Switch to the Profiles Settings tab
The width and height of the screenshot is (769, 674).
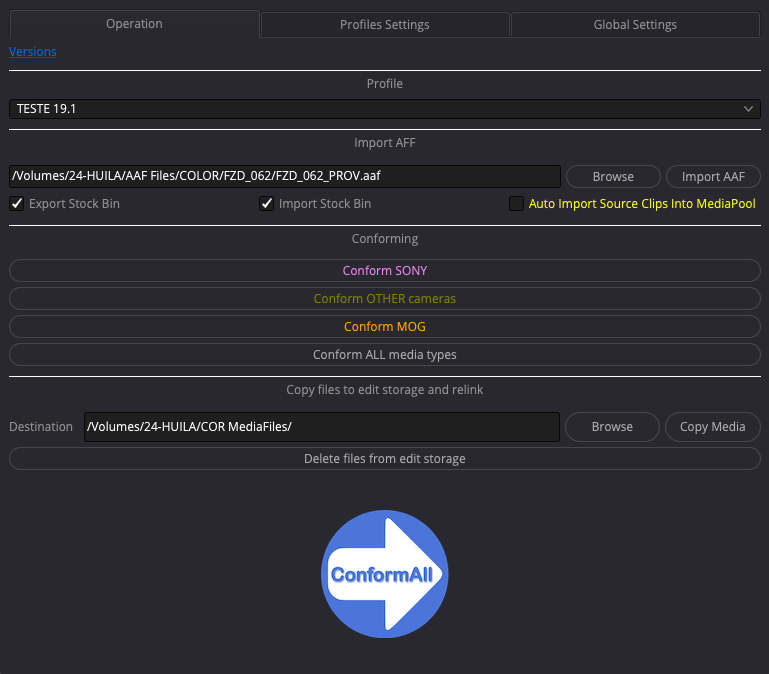pyautogui.click(x=385, y=24)
